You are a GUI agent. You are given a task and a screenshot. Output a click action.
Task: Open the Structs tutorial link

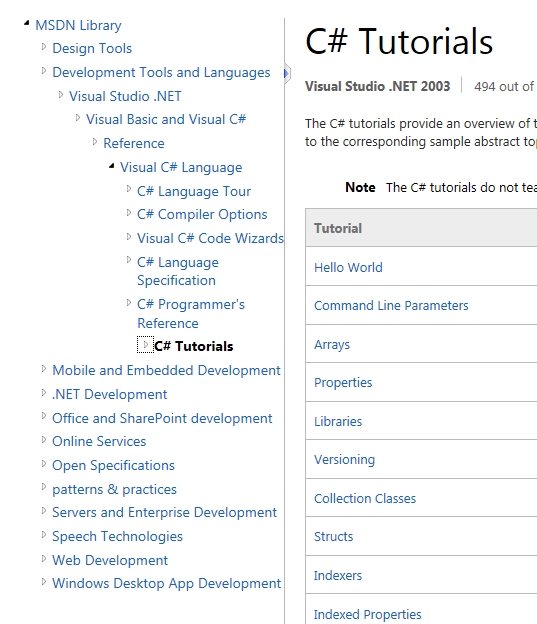point(334,537)
